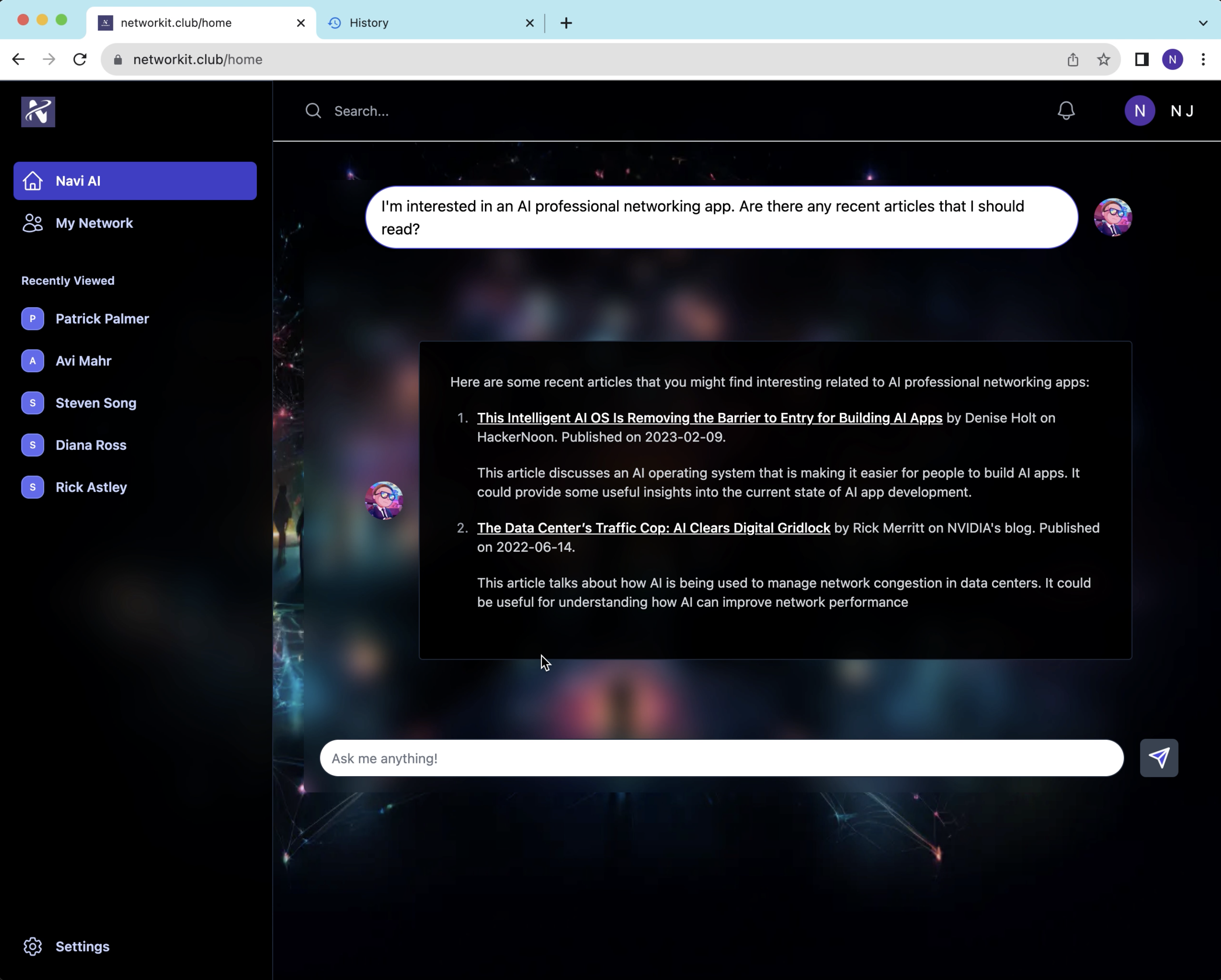Go to My Network
The image size is (1221, 980).
pyautogui.click(x=94, y=223)
